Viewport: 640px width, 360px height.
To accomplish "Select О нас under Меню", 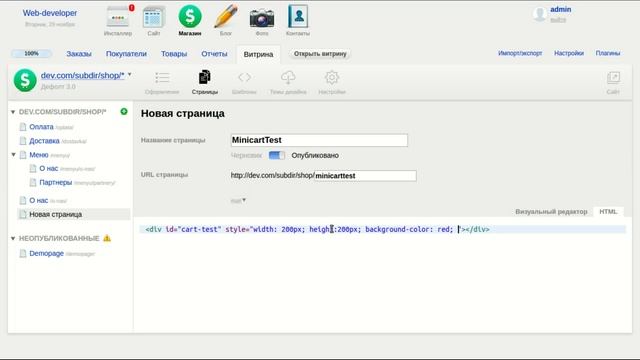I will [x=49, y=169].
